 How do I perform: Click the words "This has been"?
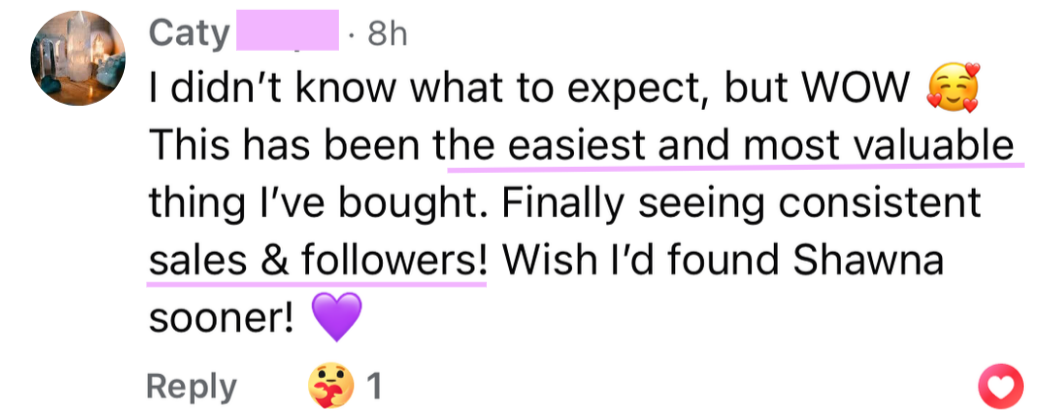click(x=288, y=148)
